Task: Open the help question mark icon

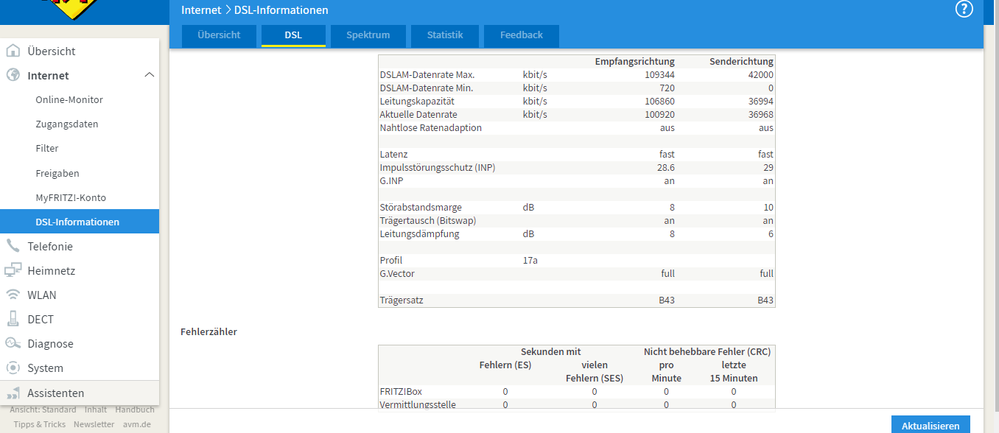Action: (965, 10)
